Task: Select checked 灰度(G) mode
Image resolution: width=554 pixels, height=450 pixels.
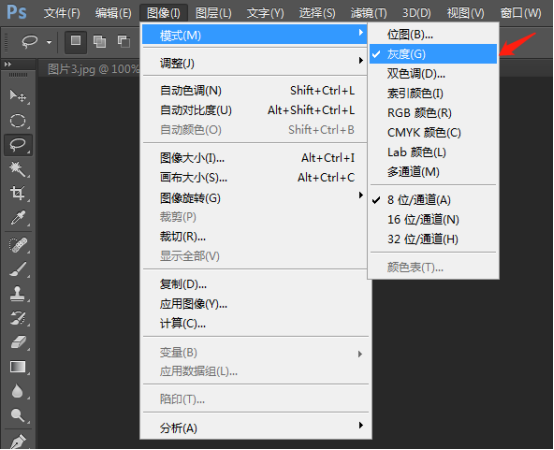Action: click(433, 54)
